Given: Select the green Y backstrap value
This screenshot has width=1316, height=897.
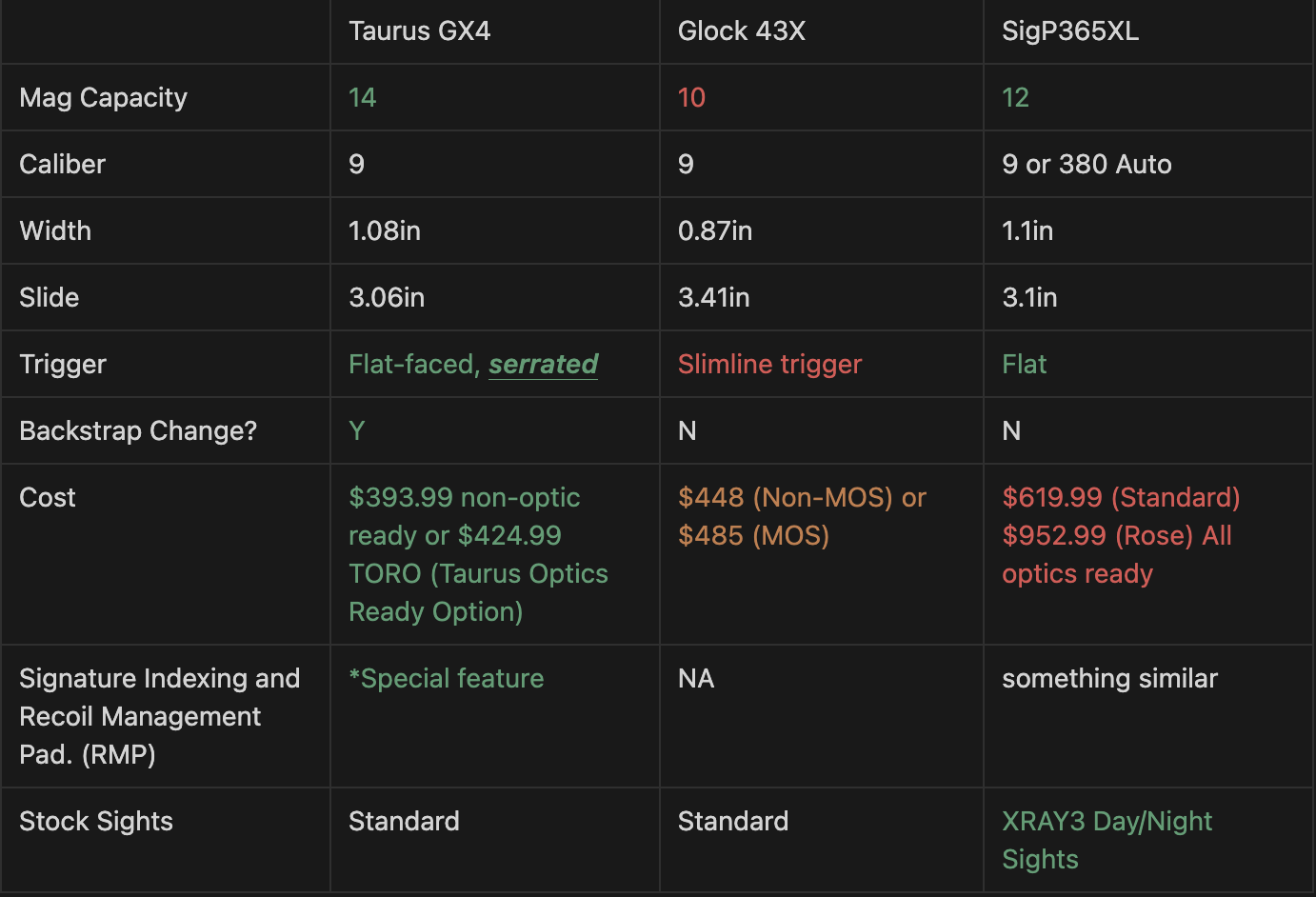Looking at the screenshot, I should click(357, 430).
